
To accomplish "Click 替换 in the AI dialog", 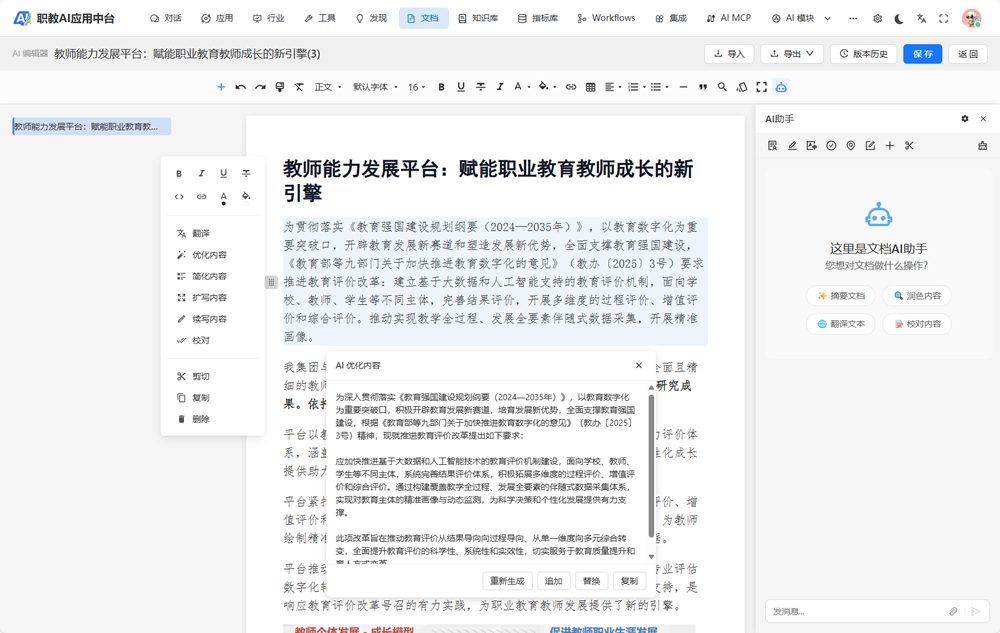I will click(591, 581).
